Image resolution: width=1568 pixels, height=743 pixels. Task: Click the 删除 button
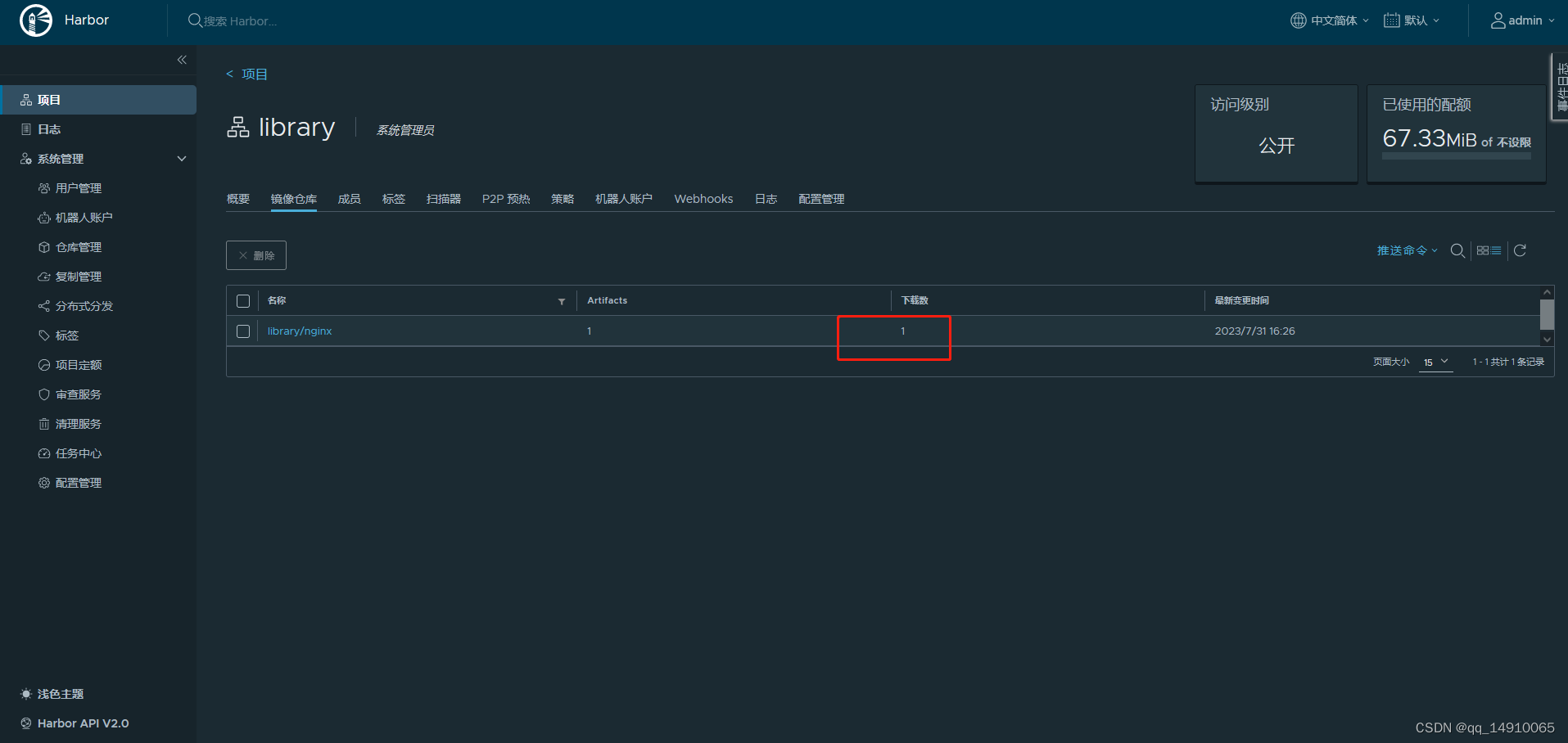(x=256, y=255)
